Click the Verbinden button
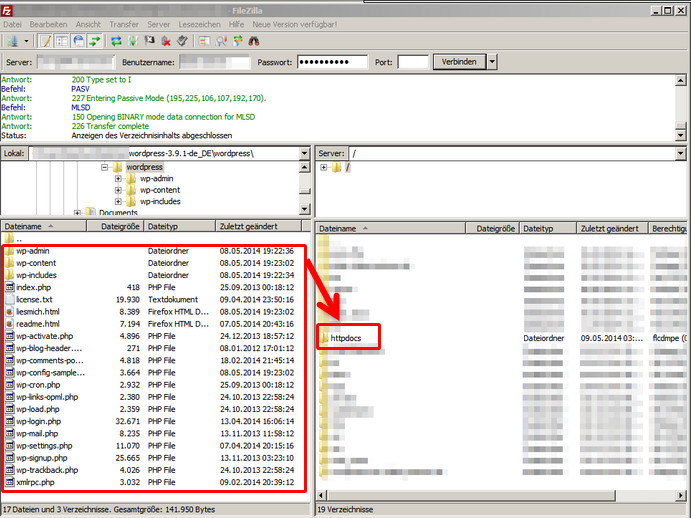691x518 pixels. point(459,62)
